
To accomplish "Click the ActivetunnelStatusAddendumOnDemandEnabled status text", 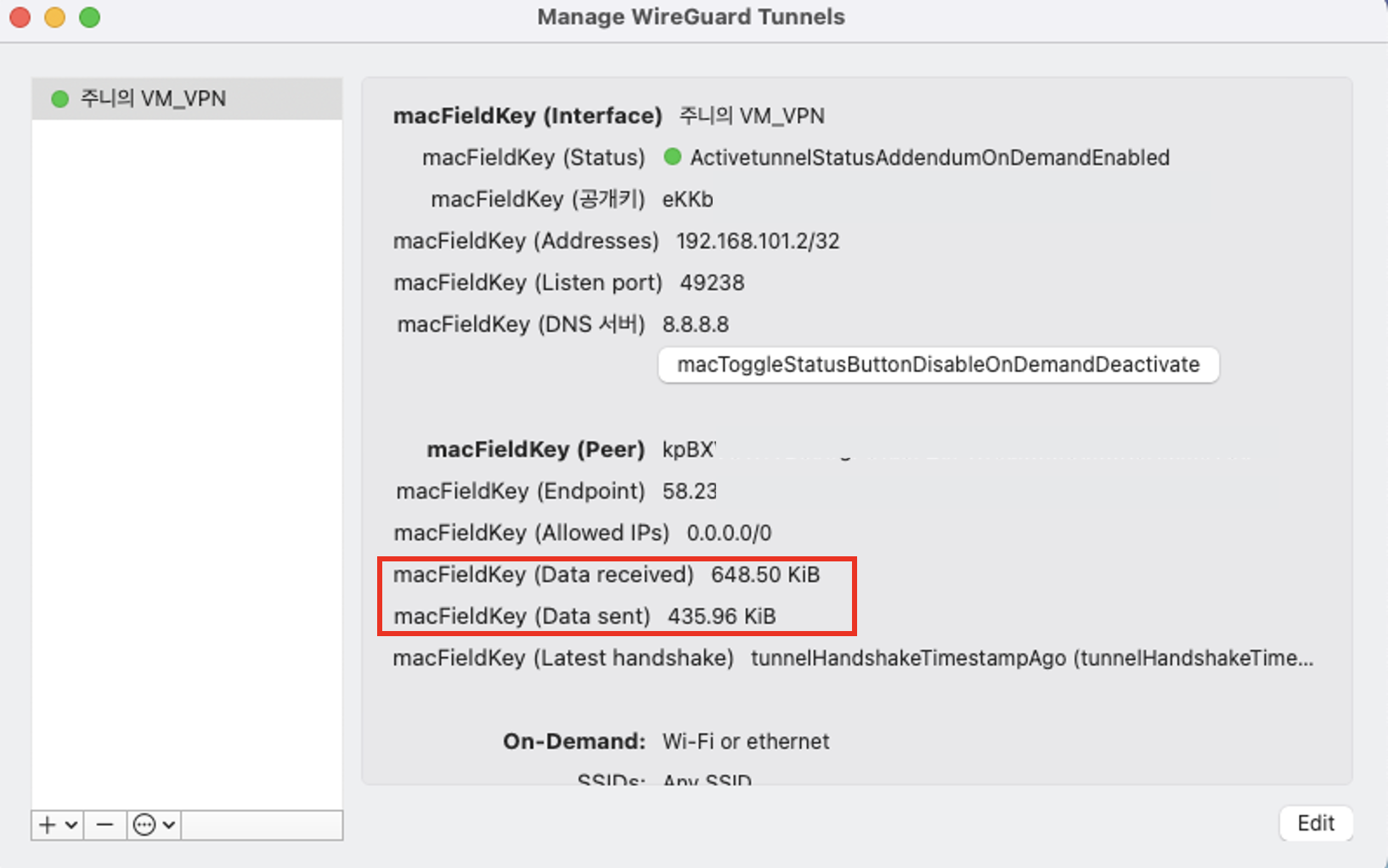I will pyautogui.click(x=930, y=157).
